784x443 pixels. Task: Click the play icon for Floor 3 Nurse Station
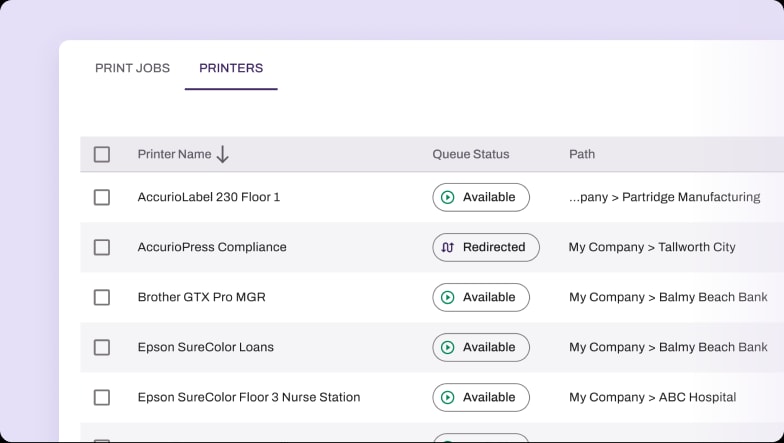coord(448,397)
